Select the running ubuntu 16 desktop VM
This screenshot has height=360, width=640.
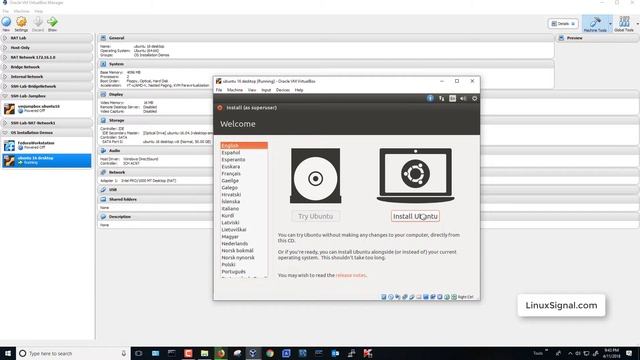[47, 160]
